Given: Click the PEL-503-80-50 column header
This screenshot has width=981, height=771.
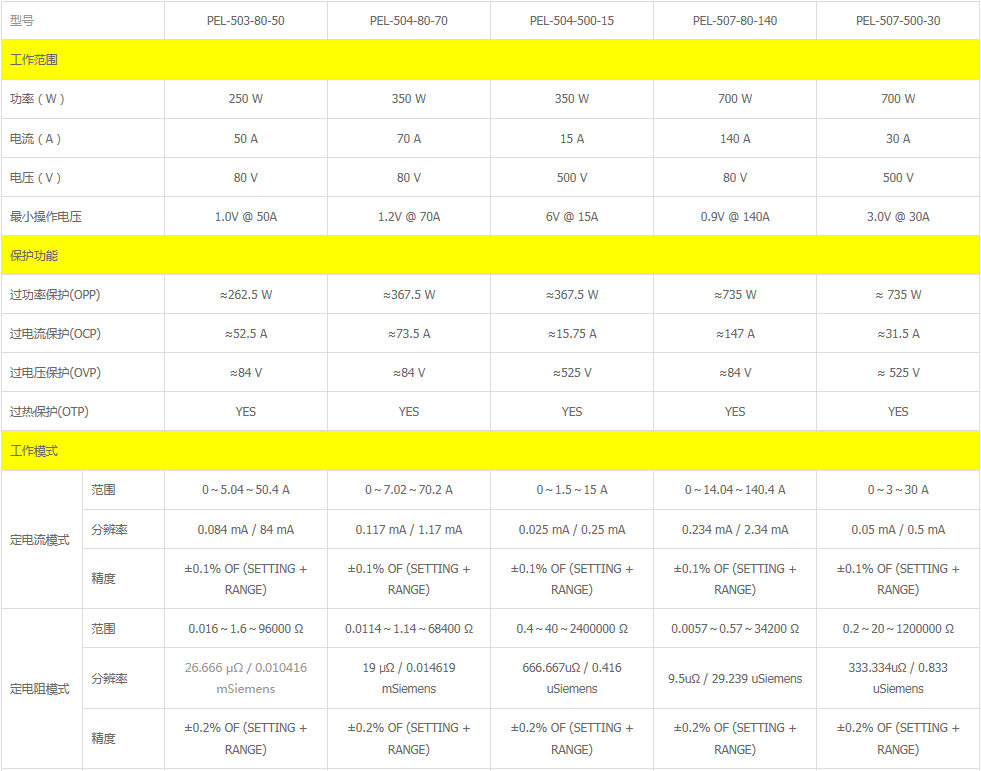Looking at the screenshot, I should click(x=245, y=20).
